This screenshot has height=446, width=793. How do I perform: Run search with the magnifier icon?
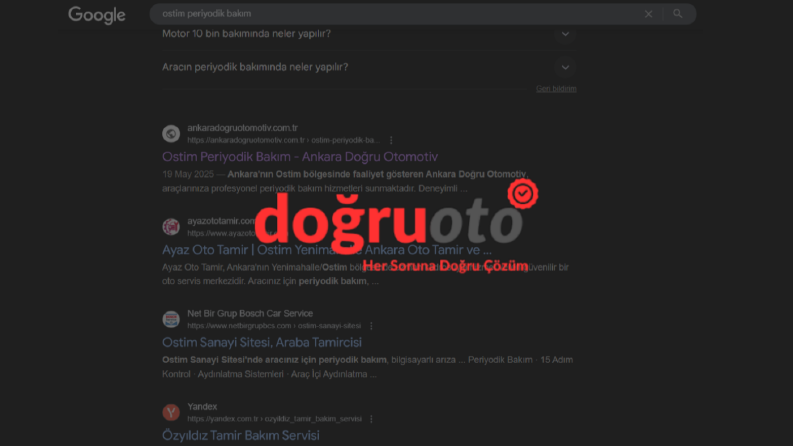tap(678, 14)
